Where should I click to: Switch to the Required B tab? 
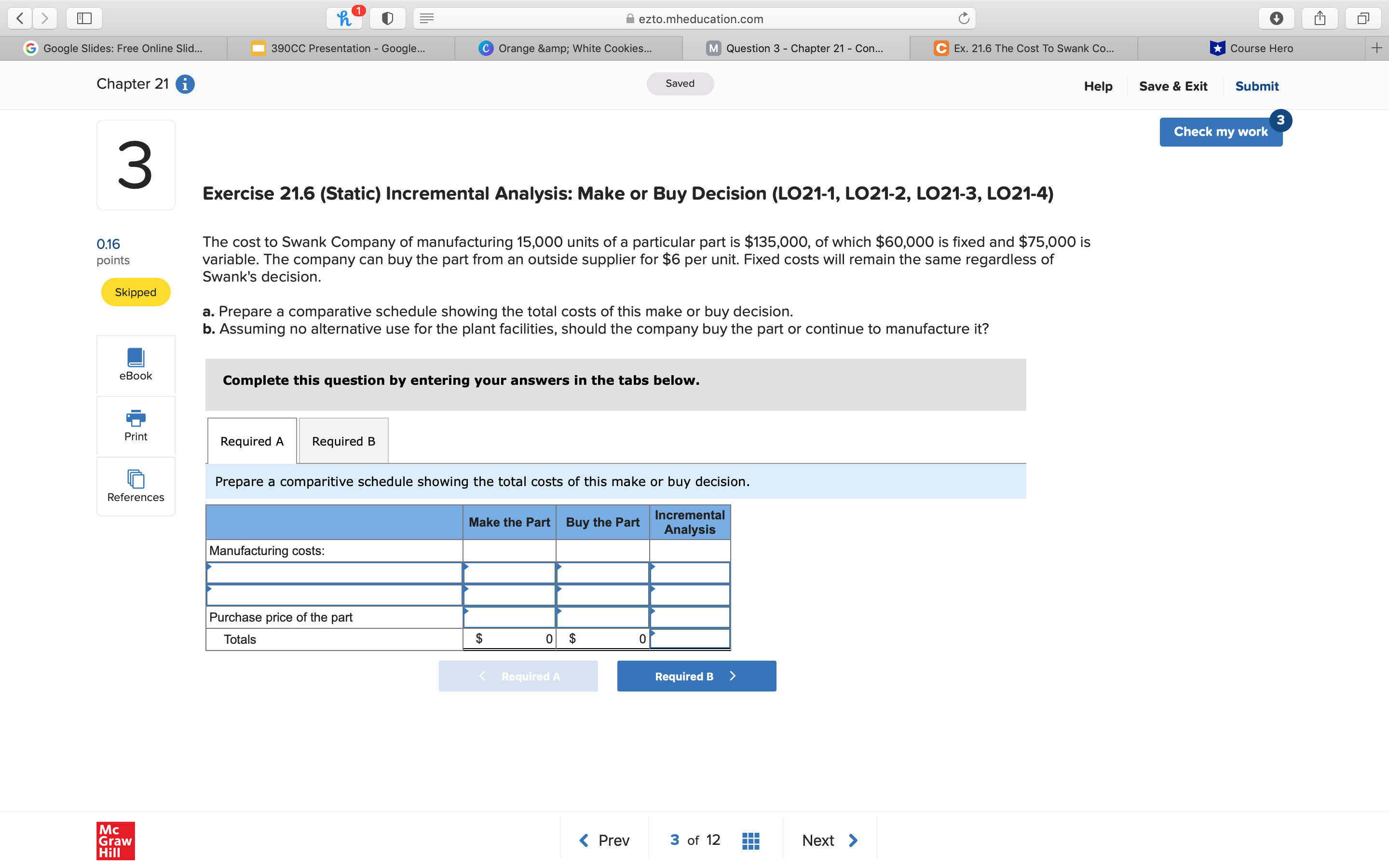point(343,441)
